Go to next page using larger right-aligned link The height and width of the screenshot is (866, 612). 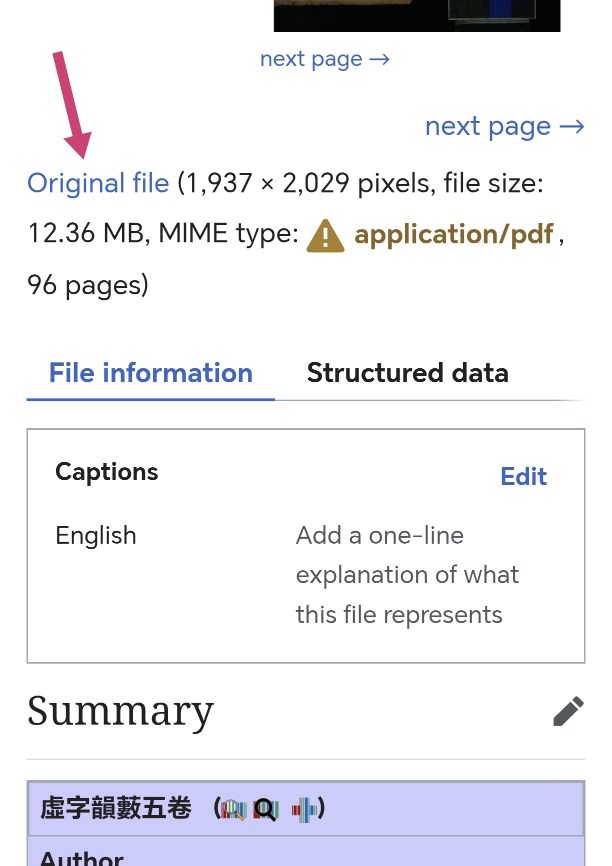504,127
